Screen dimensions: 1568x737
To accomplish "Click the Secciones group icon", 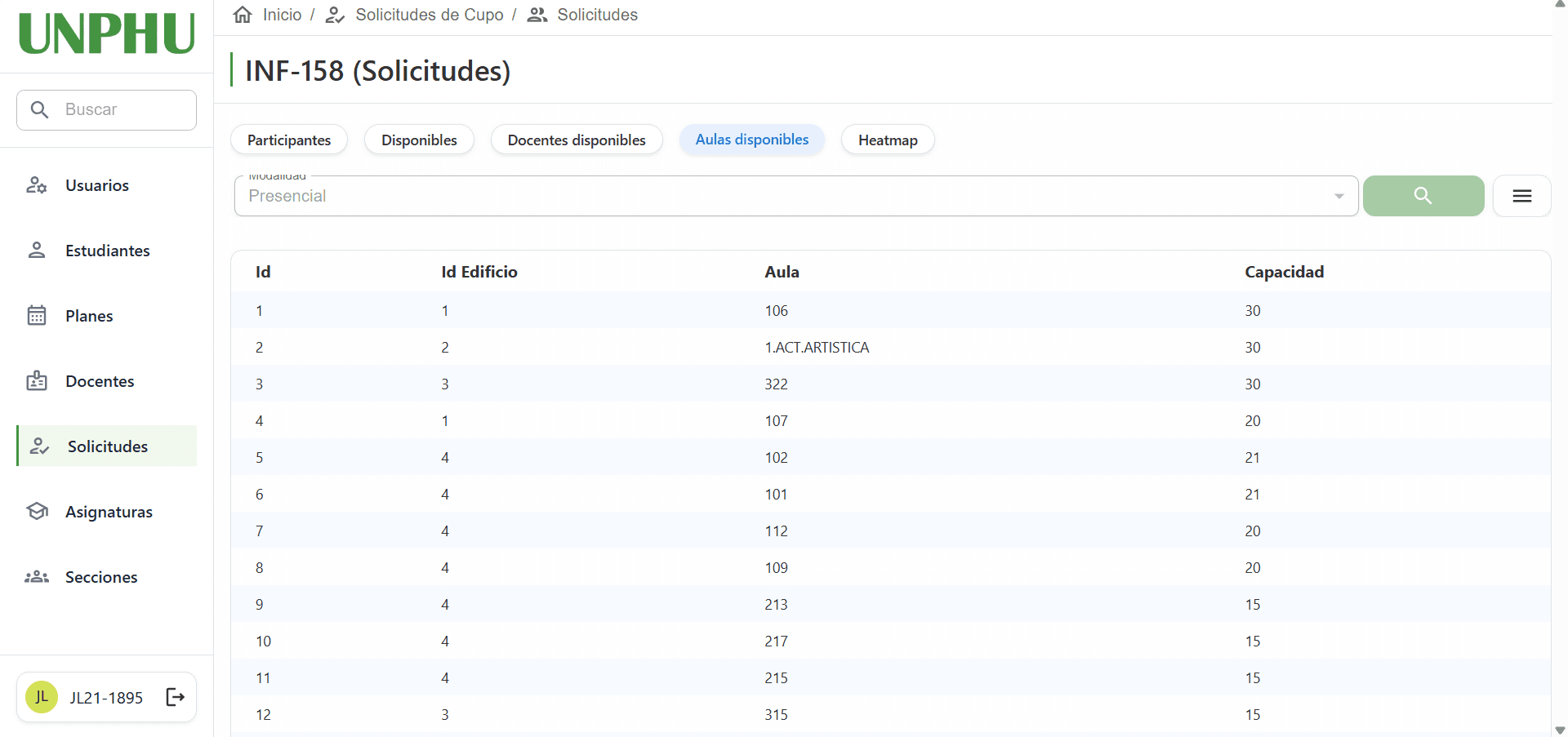I will click(37, 577).
